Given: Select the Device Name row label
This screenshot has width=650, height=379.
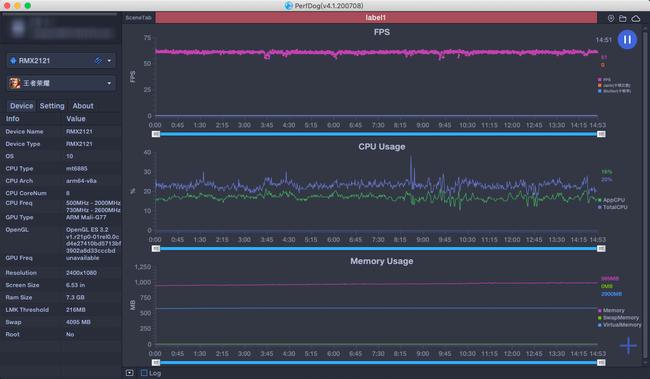Looking at the screenshot, I should [x=24, y=131].
